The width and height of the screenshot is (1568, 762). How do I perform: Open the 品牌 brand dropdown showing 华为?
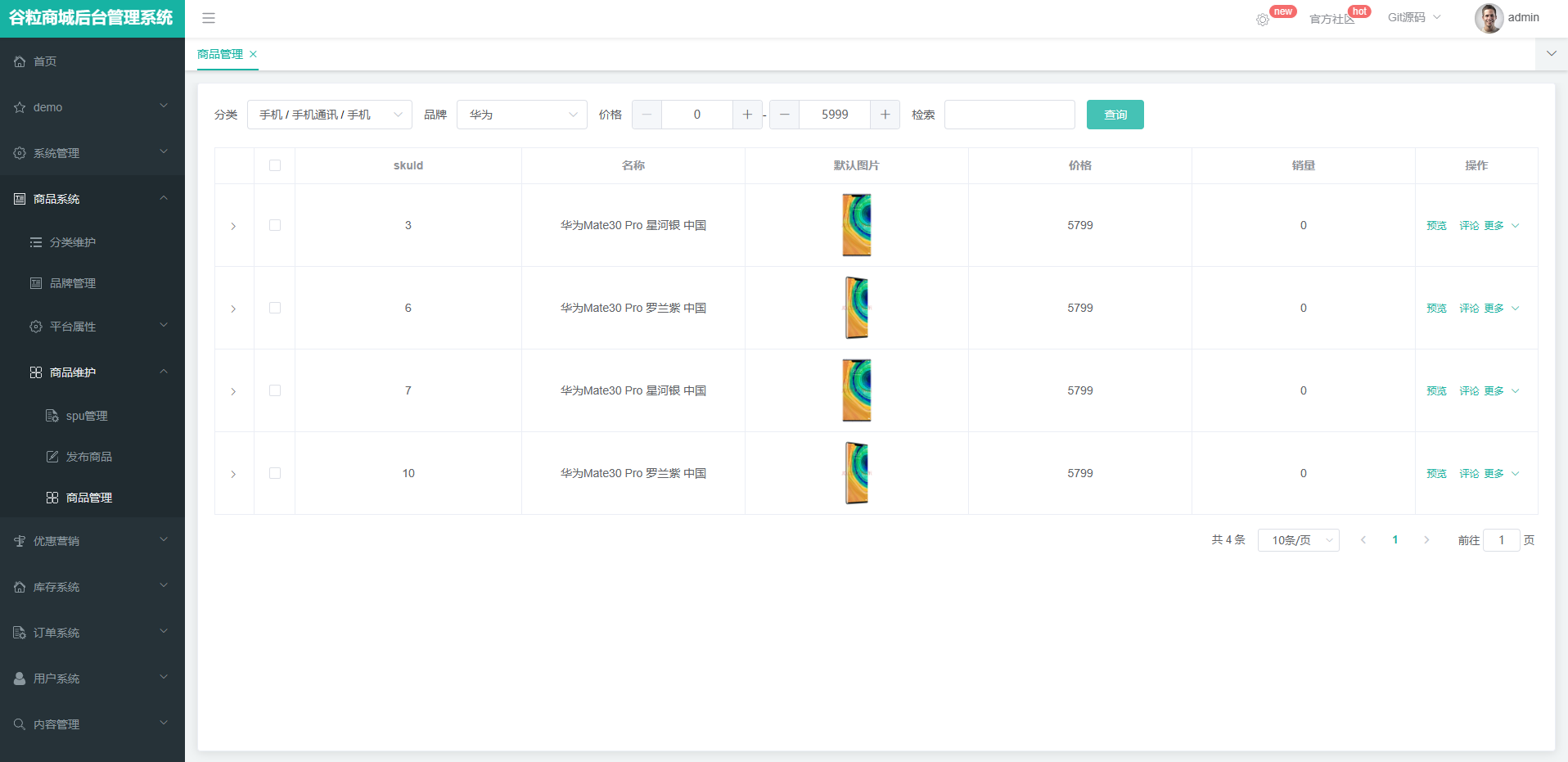pos(521,115)
